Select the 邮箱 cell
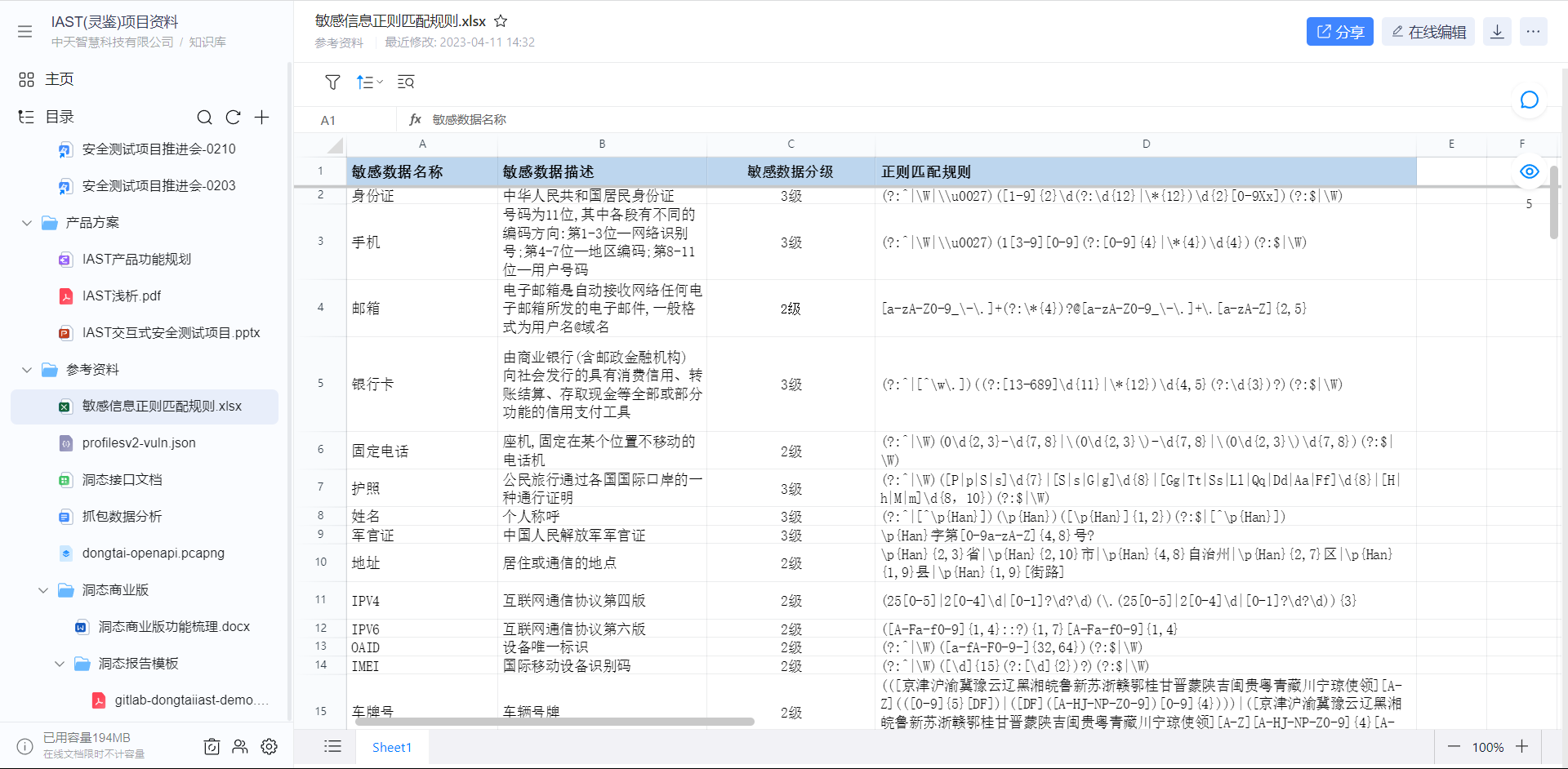Screen dimensions: 1568x769 (422, 309)
